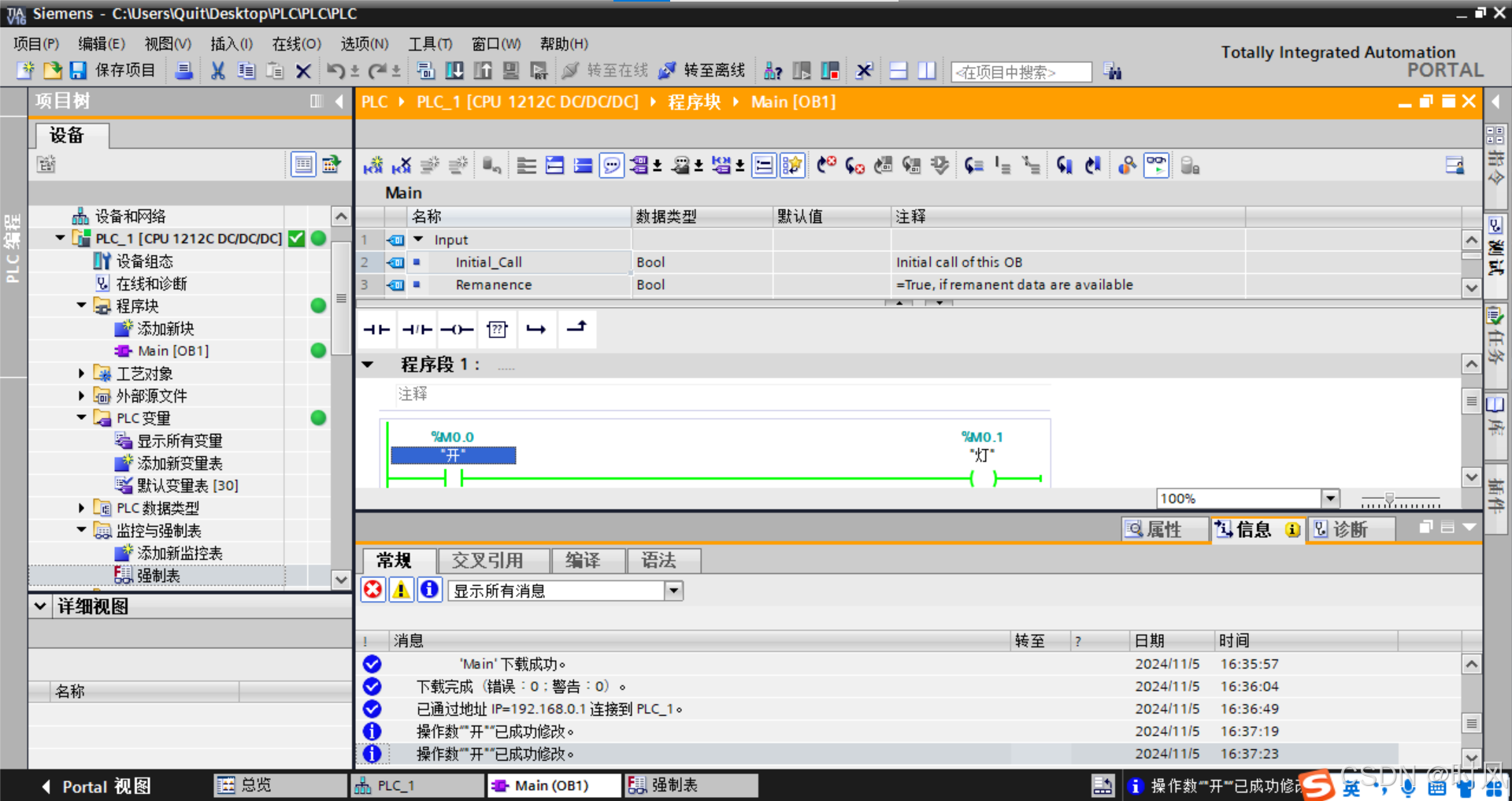Viewport: 1512px width, 801px height.
Task: Collapse the PLC_1 tree node
Action: (x=61, y=238)
